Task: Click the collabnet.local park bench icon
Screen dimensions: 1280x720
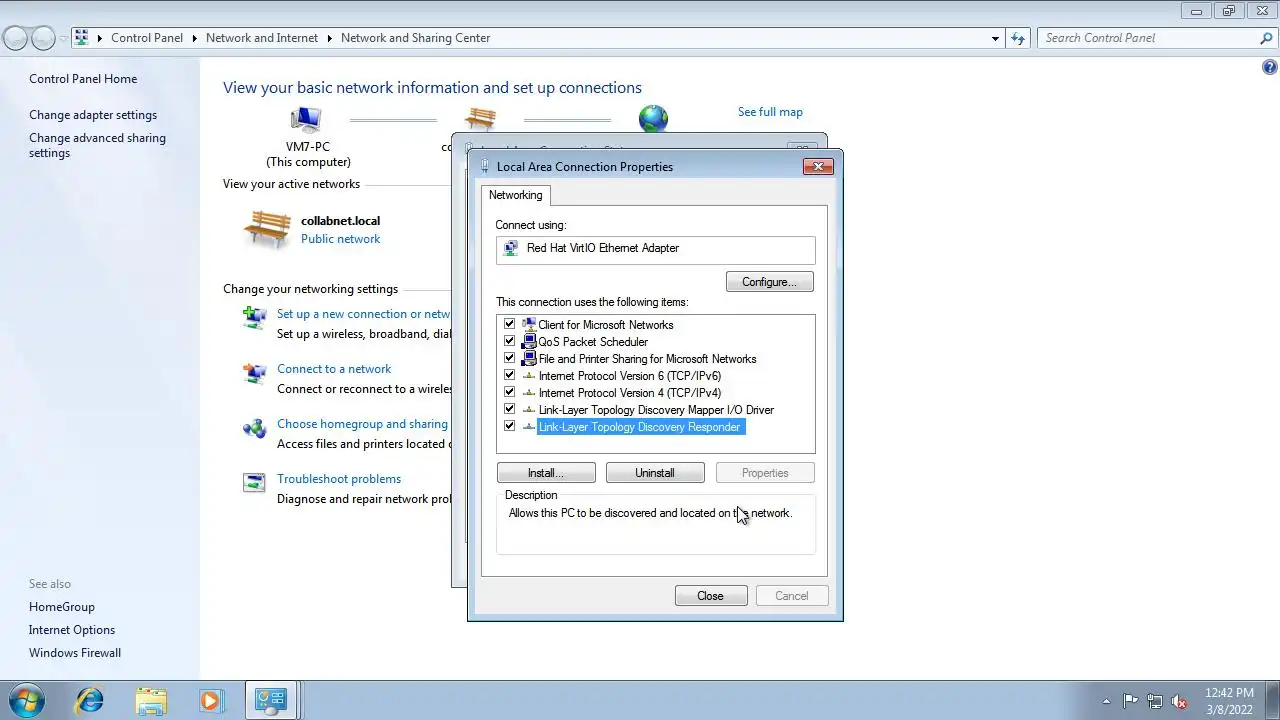Action: [x=267, y=229]
